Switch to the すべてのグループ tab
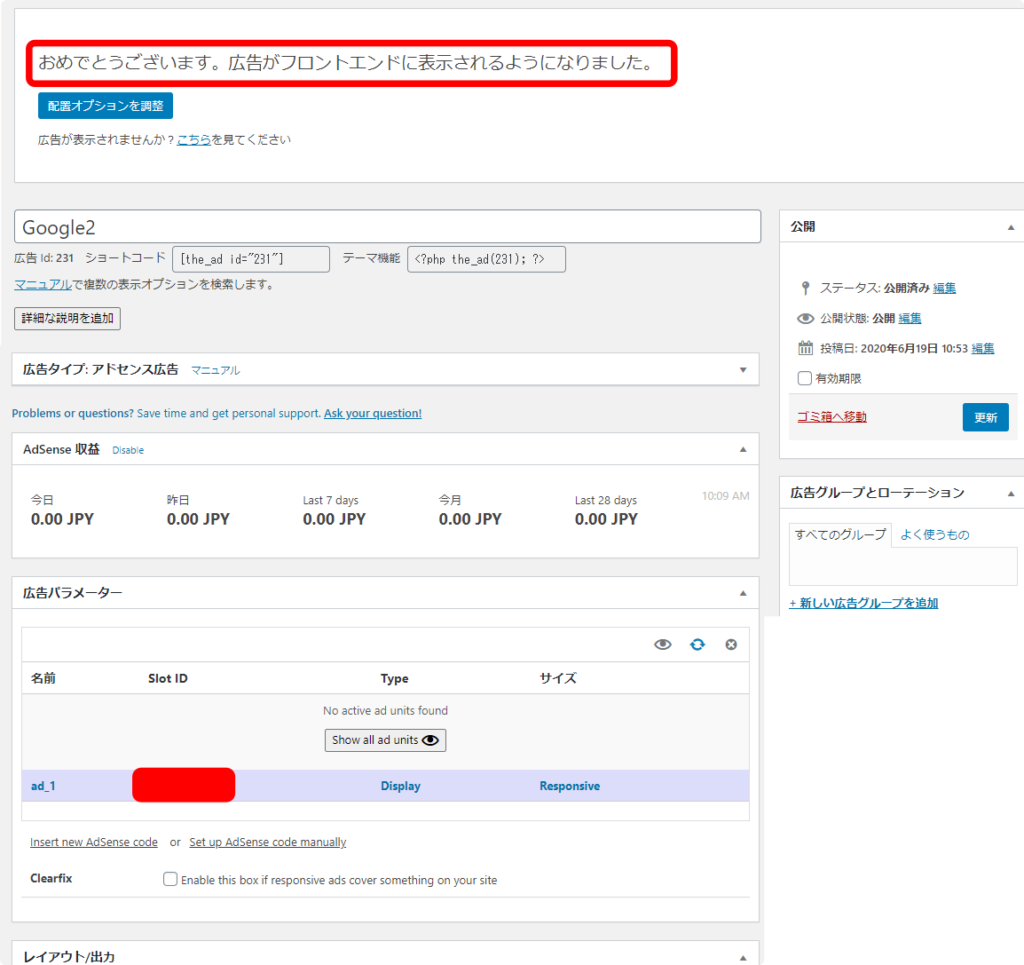 (840, 535)
